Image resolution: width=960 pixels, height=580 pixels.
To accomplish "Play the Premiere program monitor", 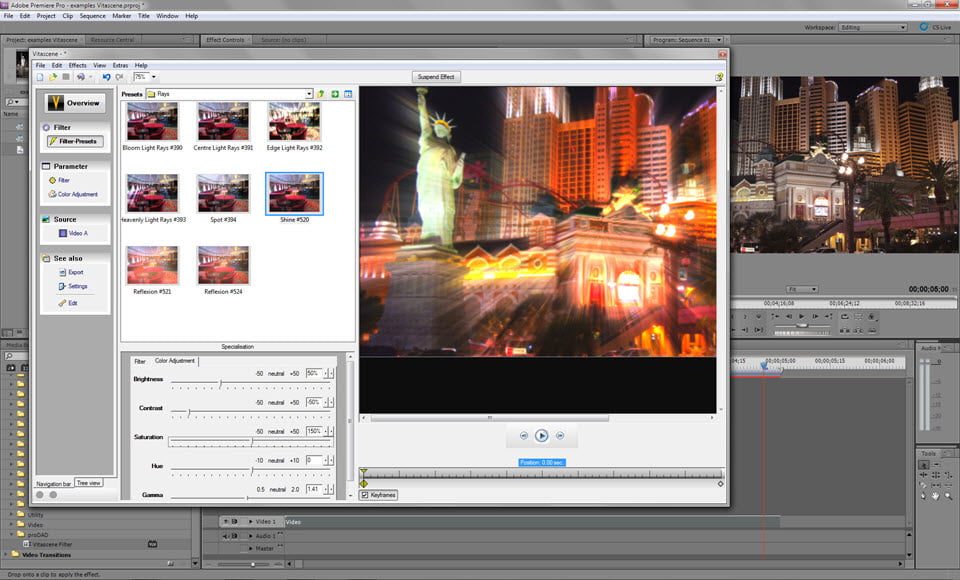I will coord(802,317).
